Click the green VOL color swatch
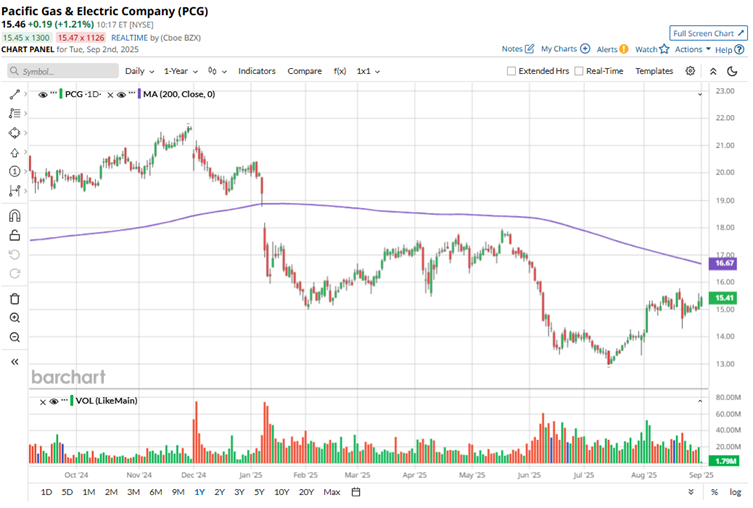Viewport: 753px width, 508px height. (x=72, y=400)
